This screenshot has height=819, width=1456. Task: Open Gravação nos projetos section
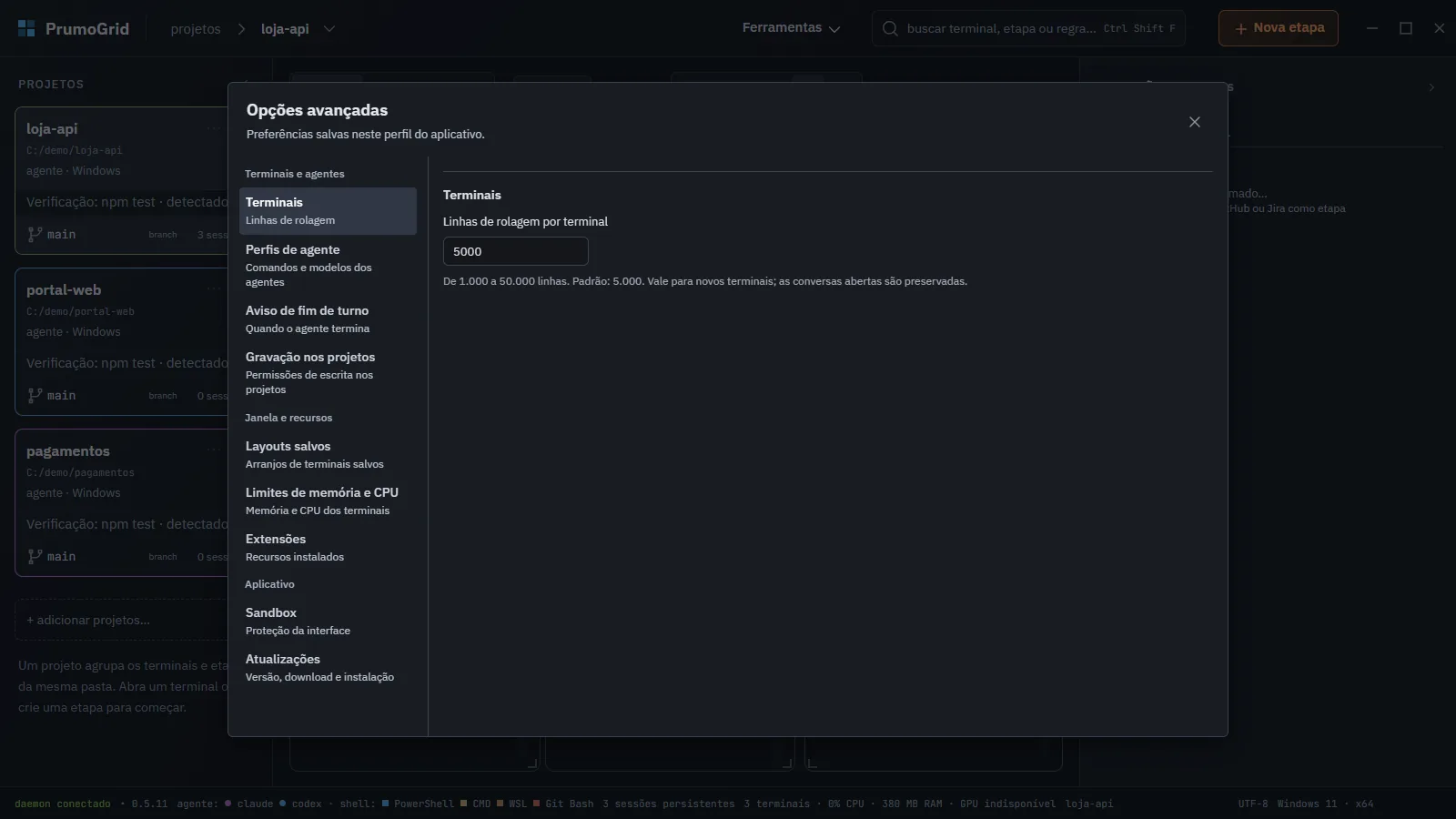click(328, 373)
